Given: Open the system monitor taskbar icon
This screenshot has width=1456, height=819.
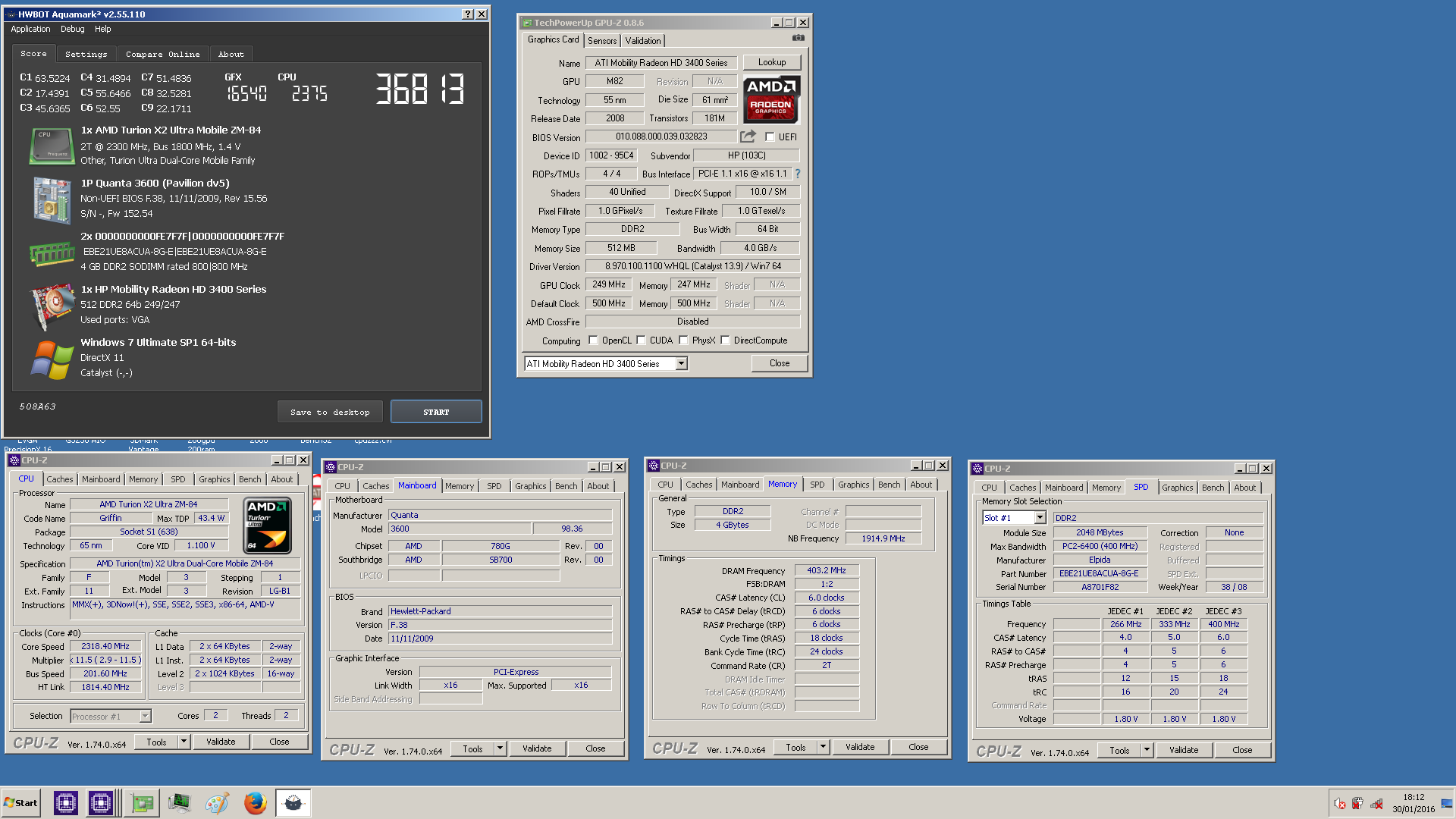Looking at the screenshot, I should pyautogui.click(x=180, y=802).
